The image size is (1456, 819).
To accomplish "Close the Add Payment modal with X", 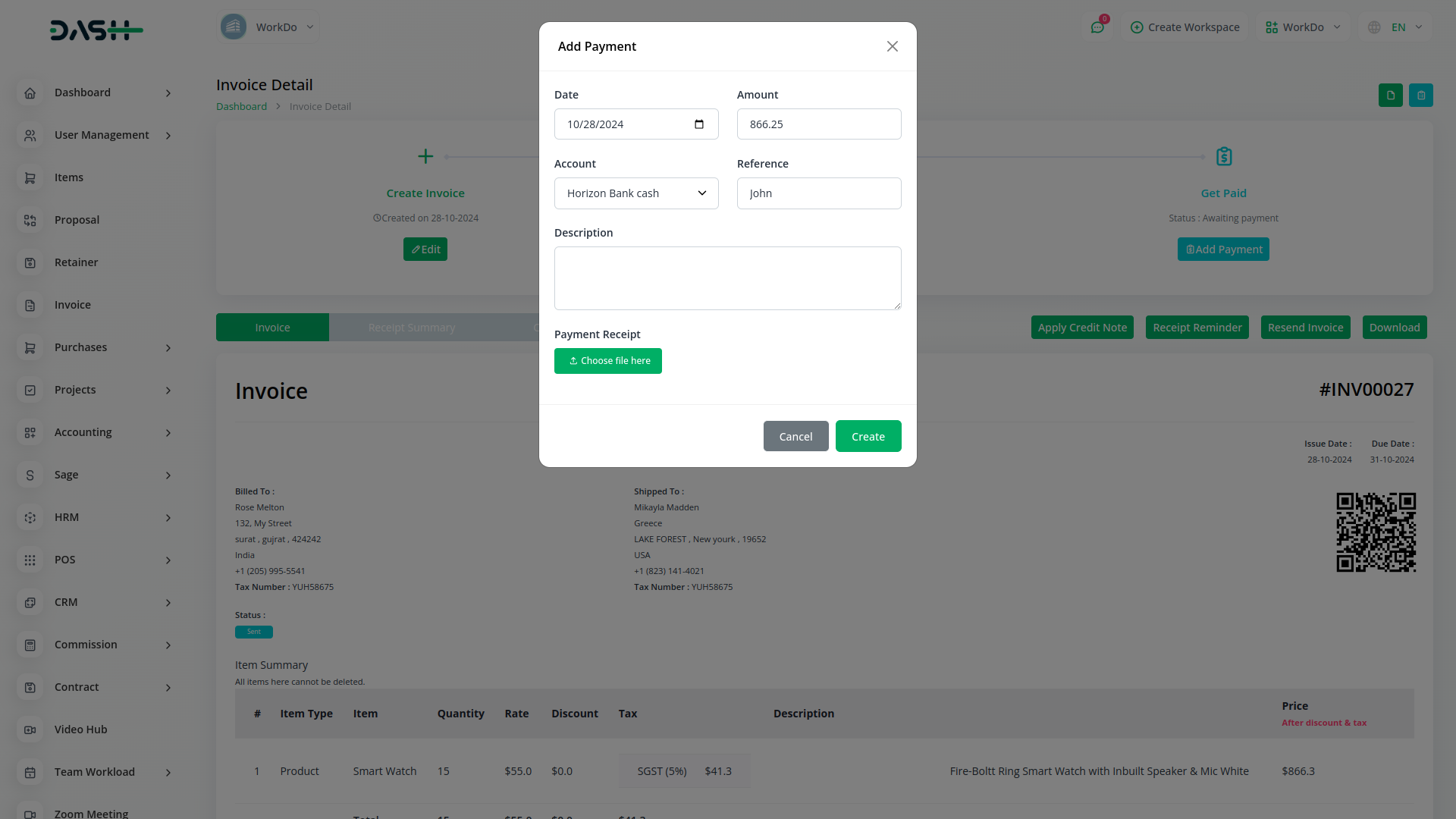I will click(892, 47).
